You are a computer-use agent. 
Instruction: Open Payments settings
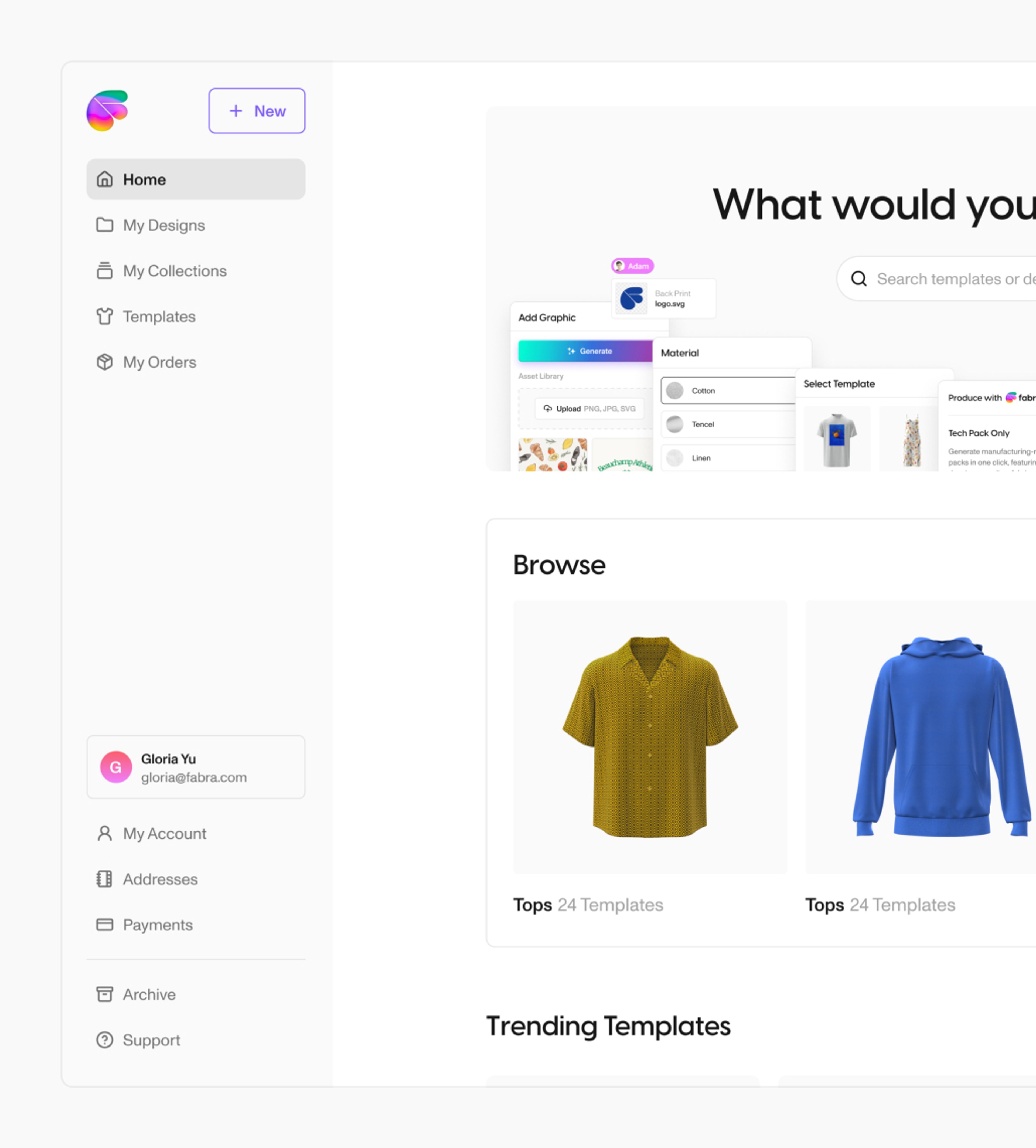(x=157, y=924)
